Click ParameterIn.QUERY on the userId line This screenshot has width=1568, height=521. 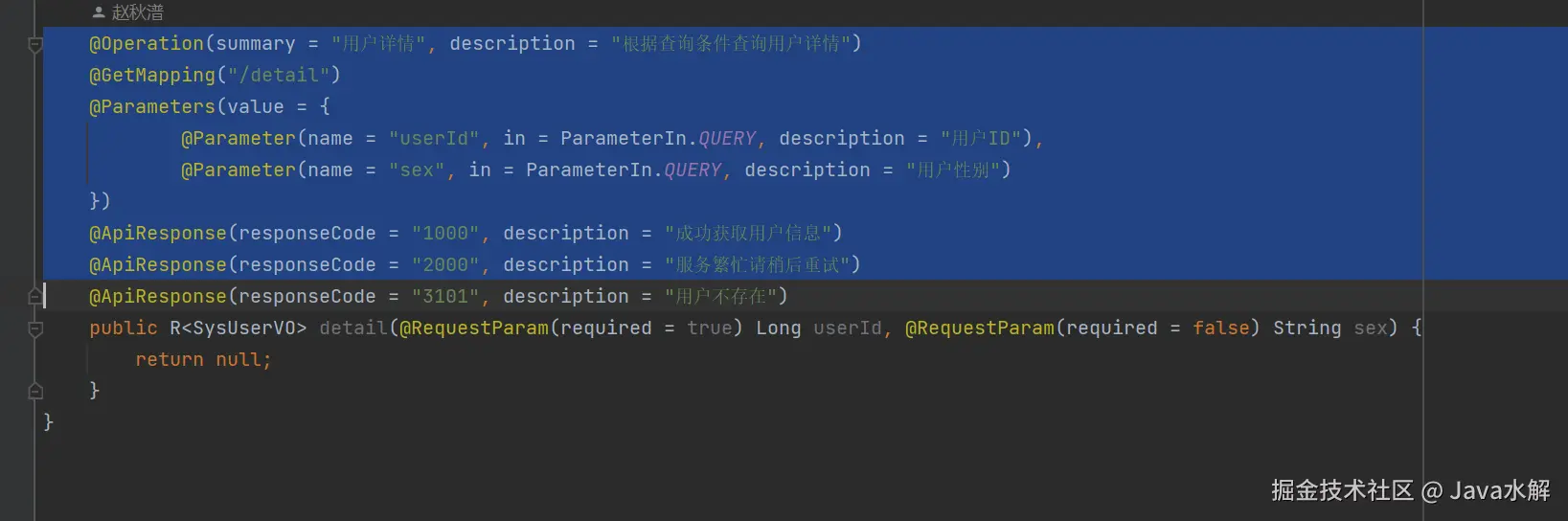point(658,138)
